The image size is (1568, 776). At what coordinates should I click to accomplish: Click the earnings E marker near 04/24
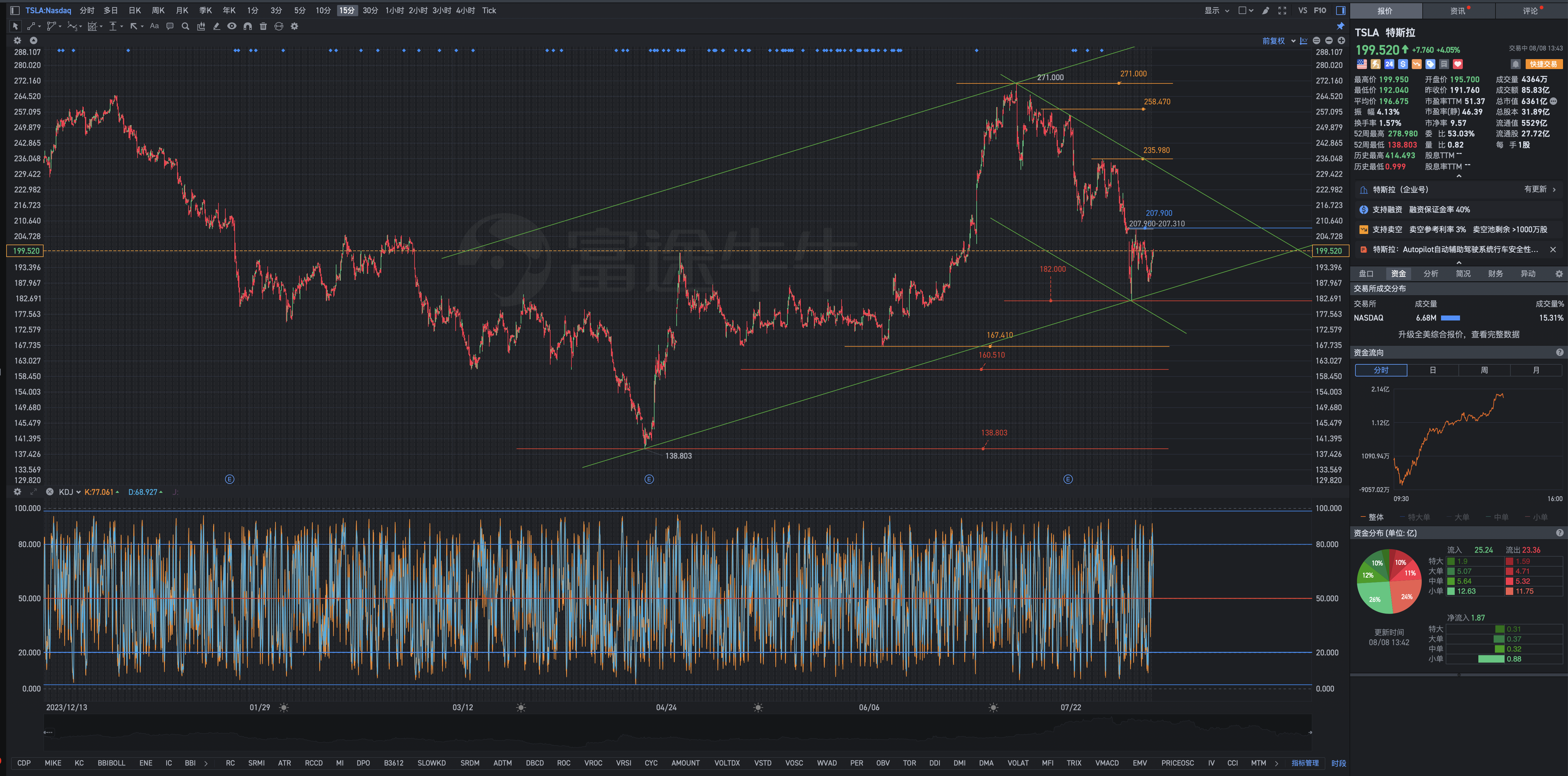649,479
